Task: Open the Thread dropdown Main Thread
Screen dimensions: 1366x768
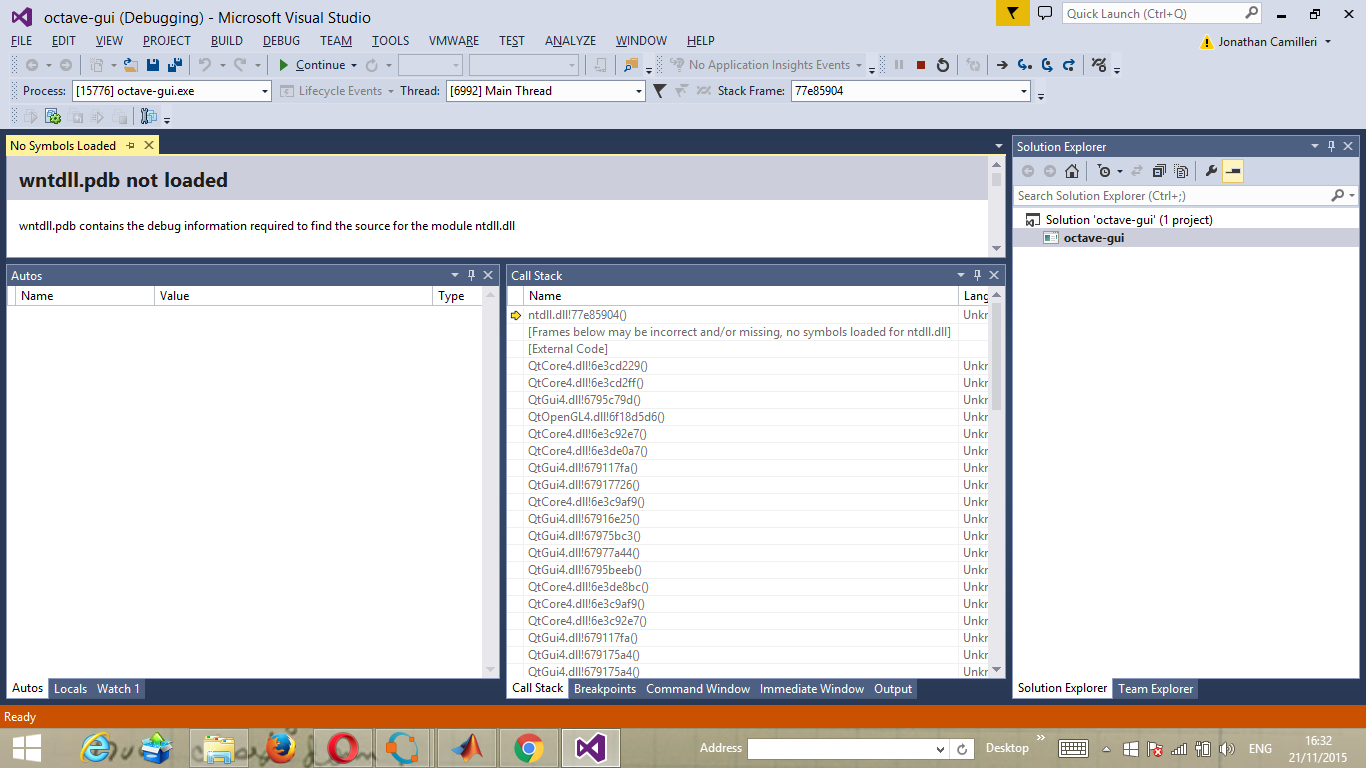Action: pyautogui.click(x=546, y=91)
